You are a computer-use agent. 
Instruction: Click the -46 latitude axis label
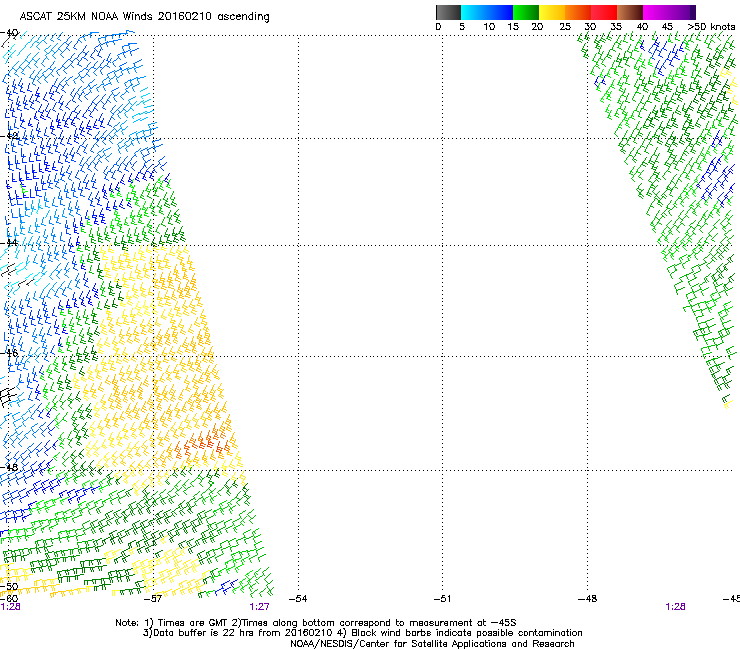tap(9, 353)
